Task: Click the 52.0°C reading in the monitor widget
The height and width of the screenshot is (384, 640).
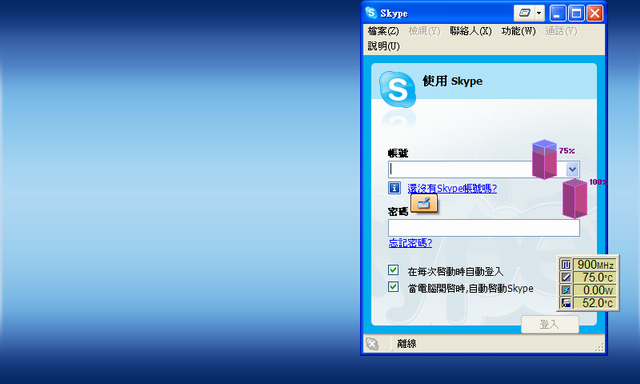Action: (x=595, y=303)
